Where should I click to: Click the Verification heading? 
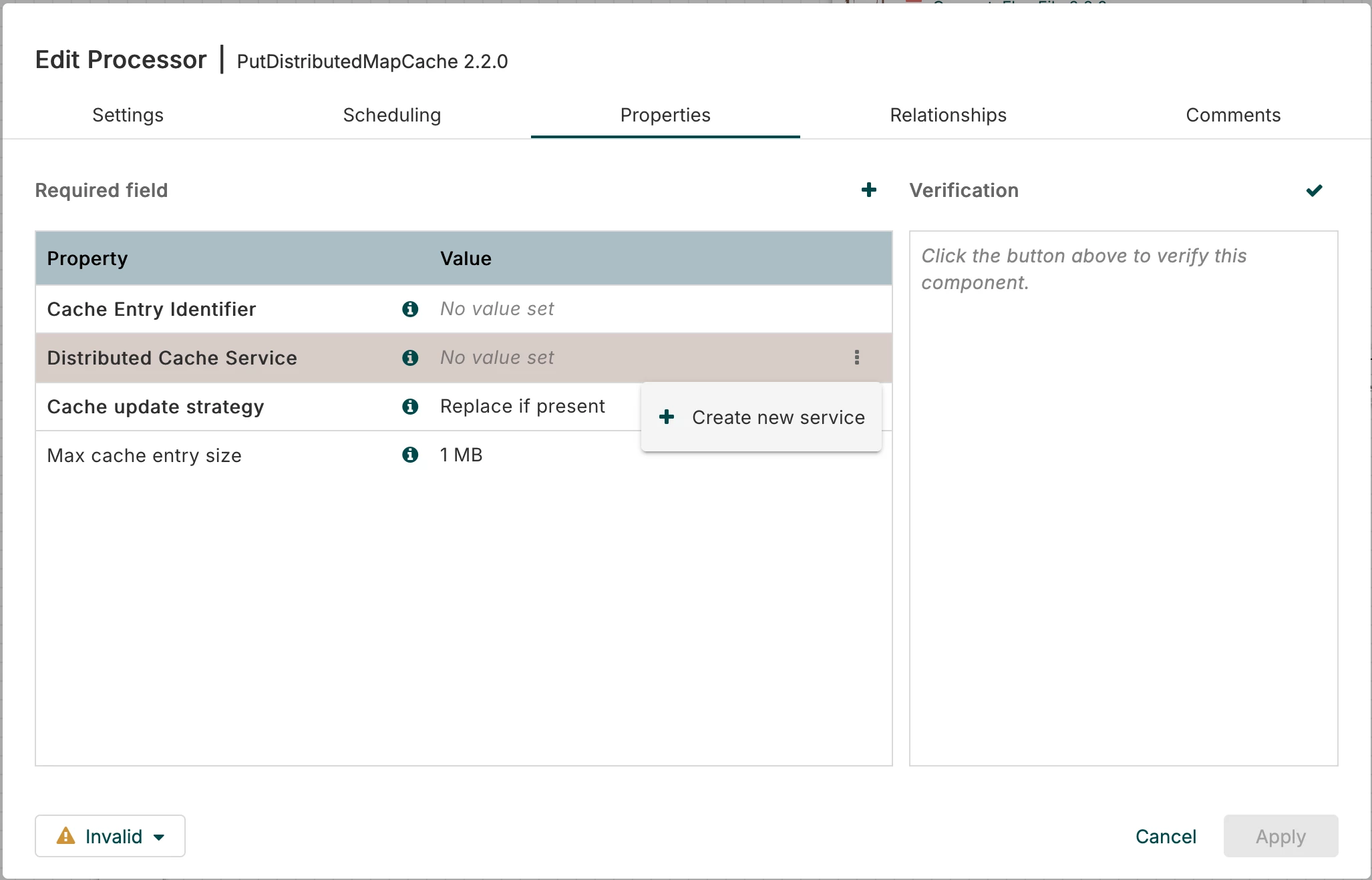pyautogui.click(x=964, y=190)
